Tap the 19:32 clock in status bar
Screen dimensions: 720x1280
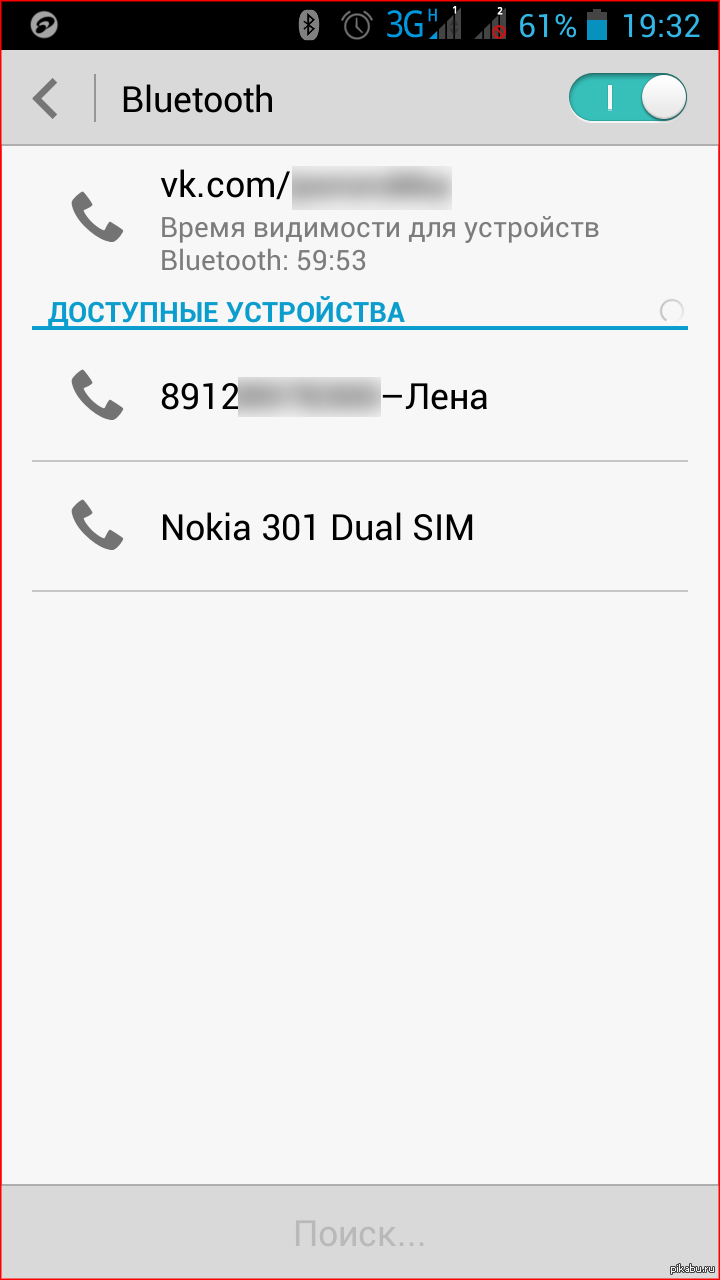click(661, 25)
